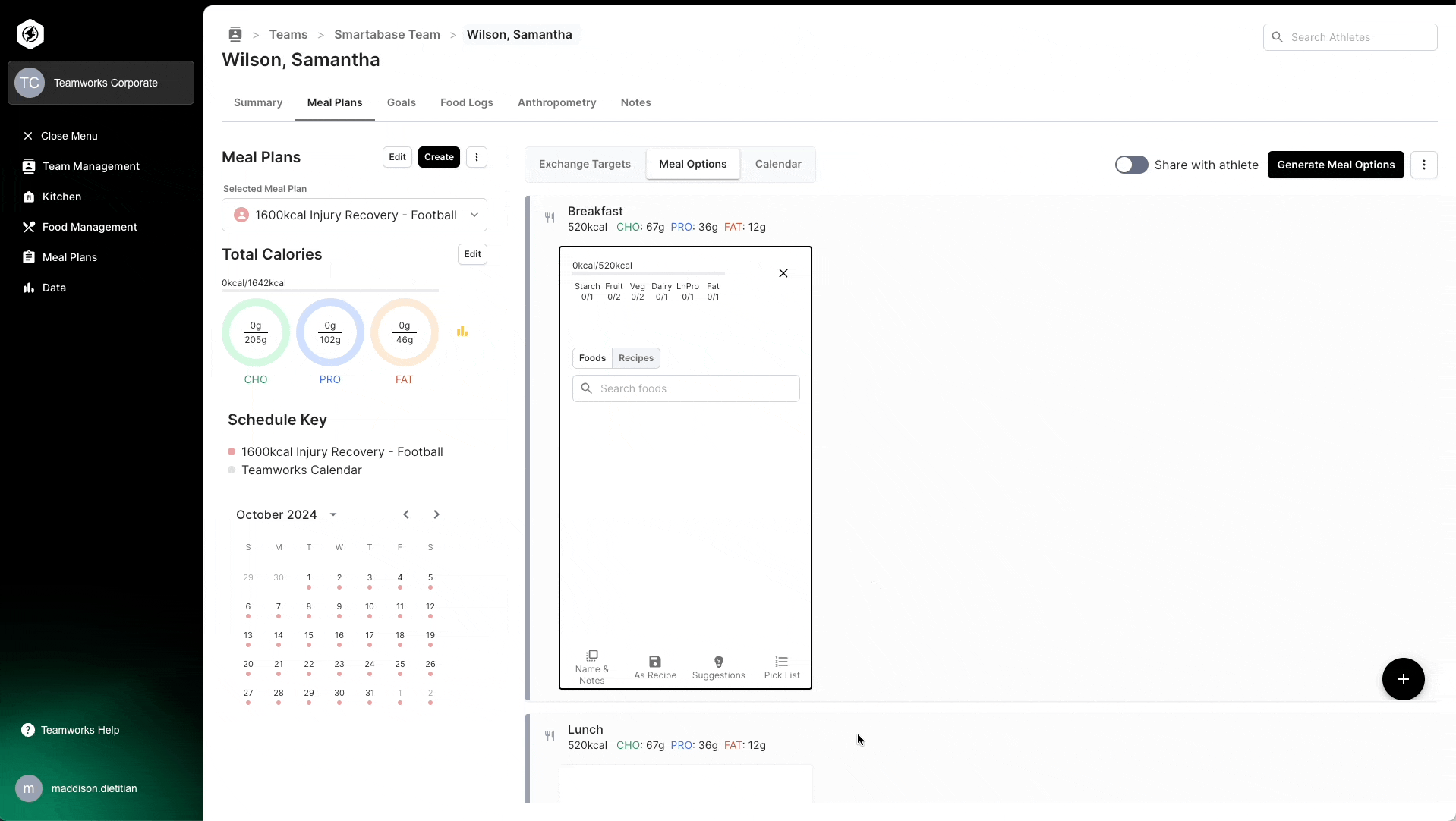This screenshot has height=821, width=1456.
Task: Open more options next to Generate Meal Options
Action: [x=1424, y=165]
